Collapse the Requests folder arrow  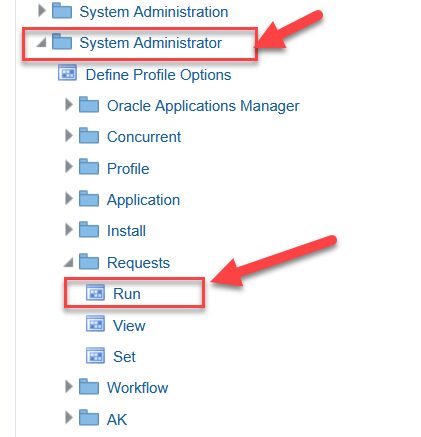(69, 262)
